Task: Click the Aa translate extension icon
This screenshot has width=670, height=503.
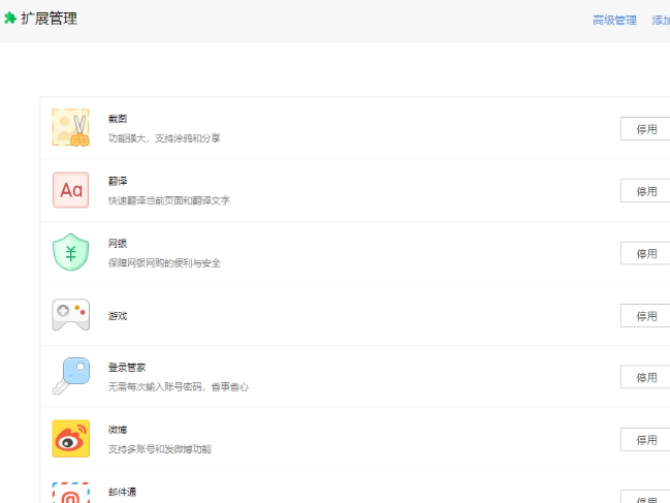Action: coord(71,190)
